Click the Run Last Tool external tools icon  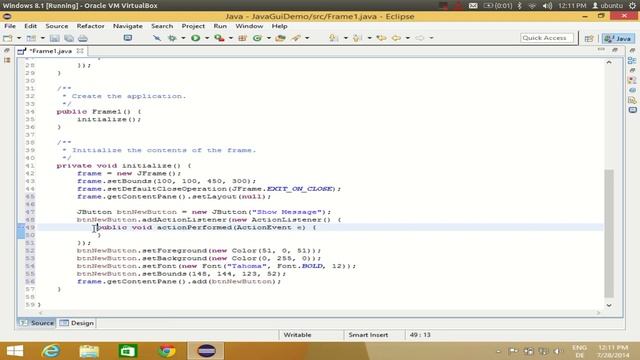pyautogui.click(x=219, y=38)
